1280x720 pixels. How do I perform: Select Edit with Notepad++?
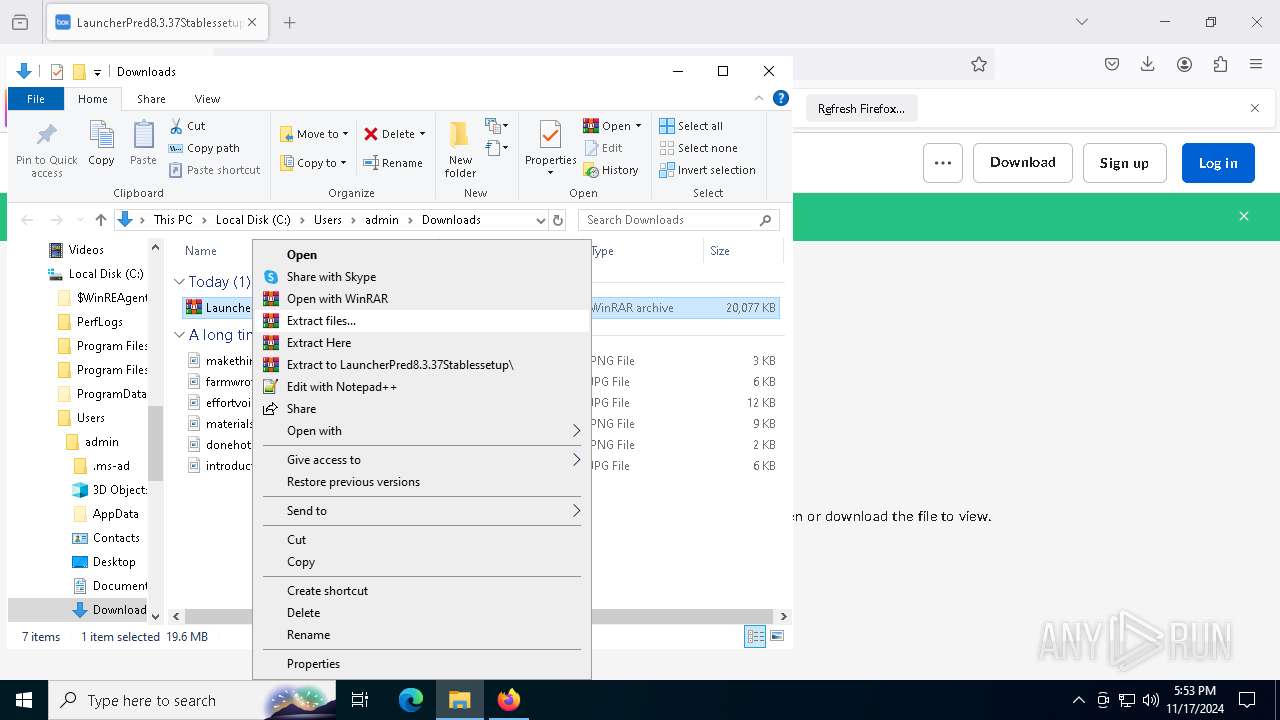click(421, 387)
